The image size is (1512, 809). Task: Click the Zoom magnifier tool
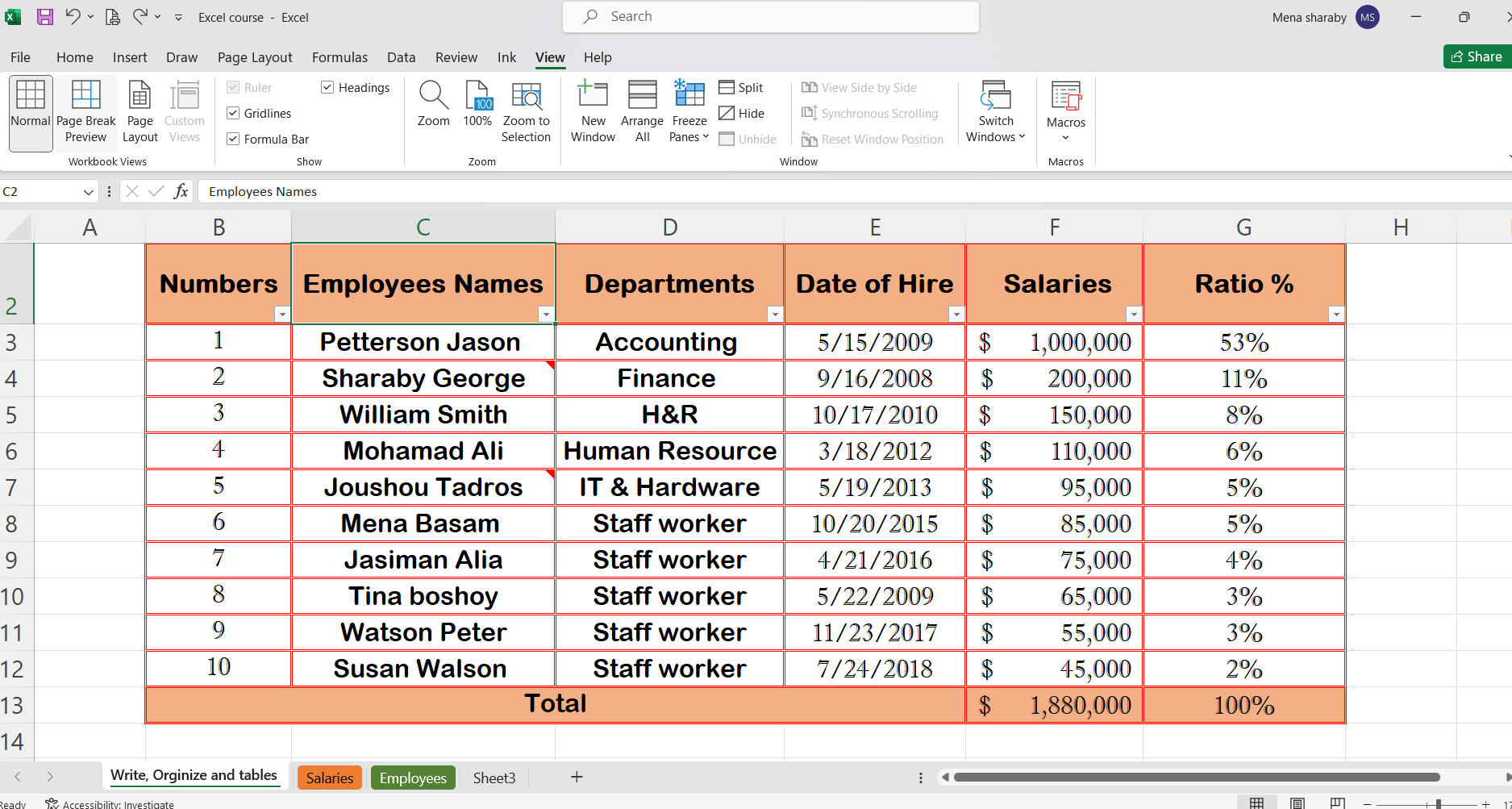434,105
